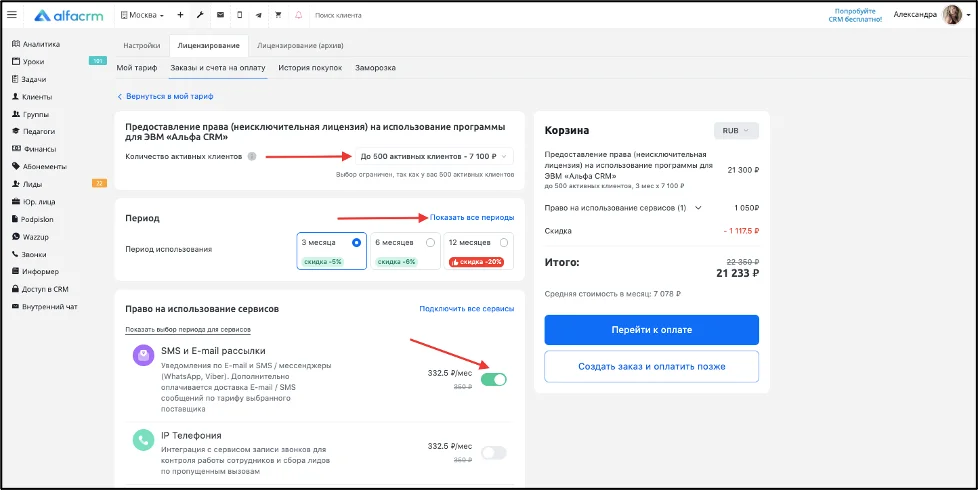Click the Внутренний чат message icon
Screen dimensions: 979x491
pyautogui.click(x=16, y=307)
